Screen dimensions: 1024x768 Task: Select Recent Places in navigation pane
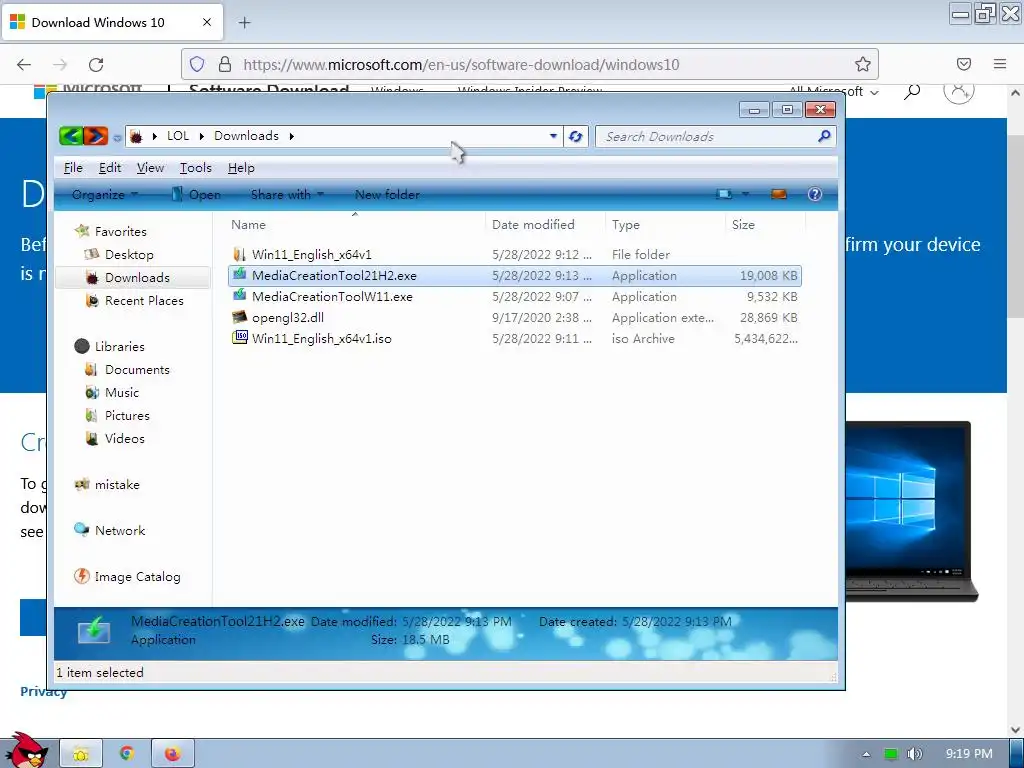(x=144, y=300)
